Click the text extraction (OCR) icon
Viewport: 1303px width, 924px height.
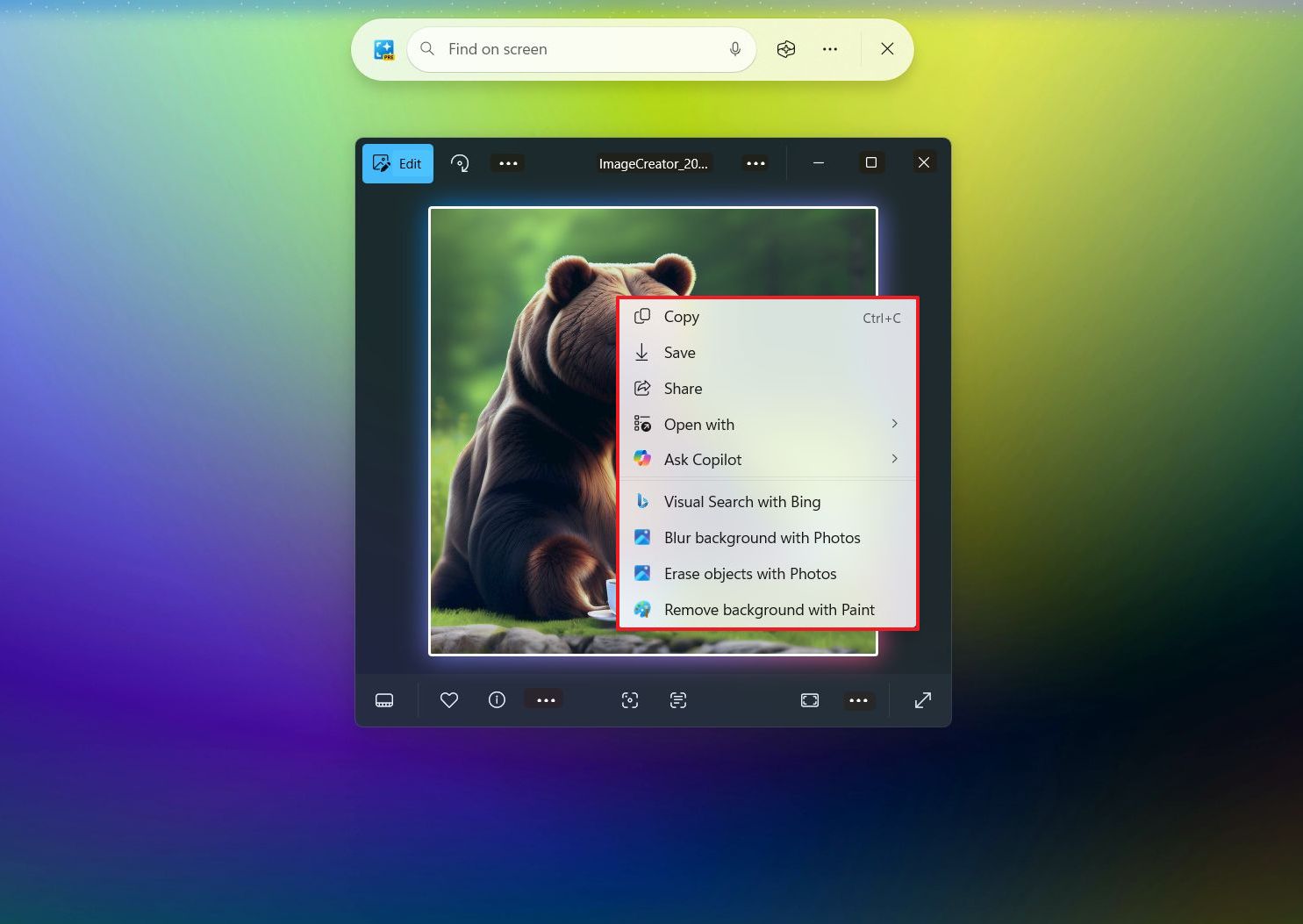tap(677, 699)
